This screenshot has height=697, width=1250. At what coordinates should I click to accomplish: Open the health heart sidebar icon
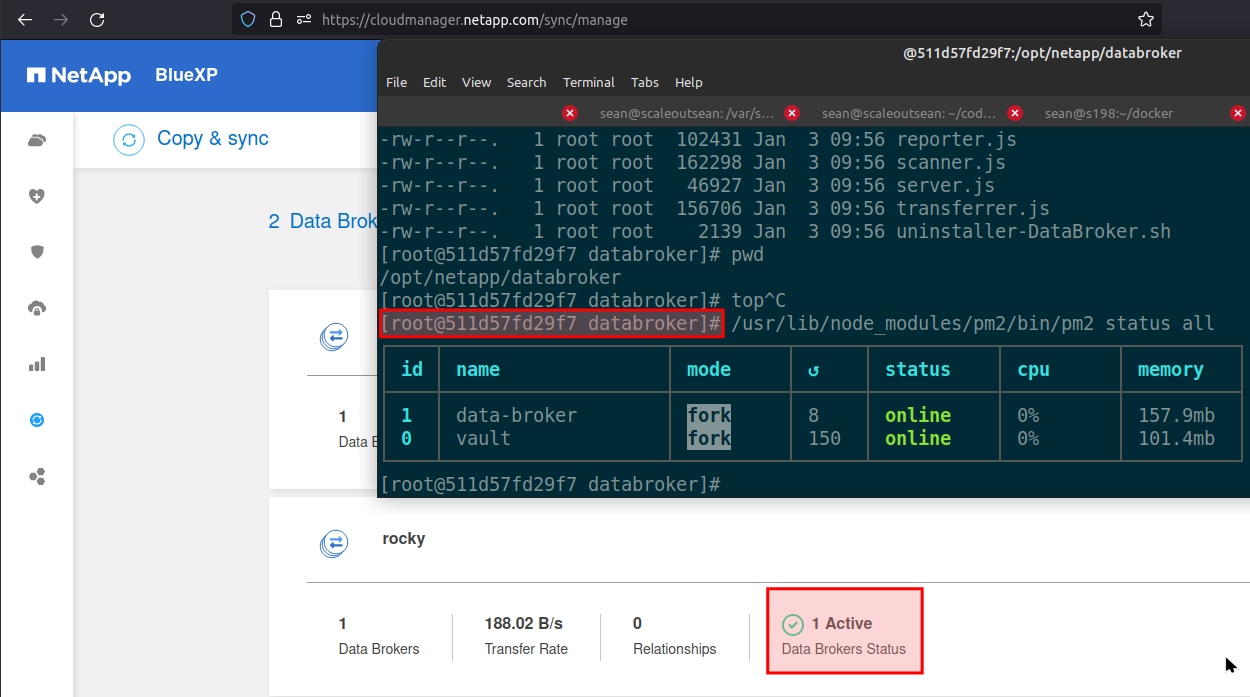pos(37,196)
